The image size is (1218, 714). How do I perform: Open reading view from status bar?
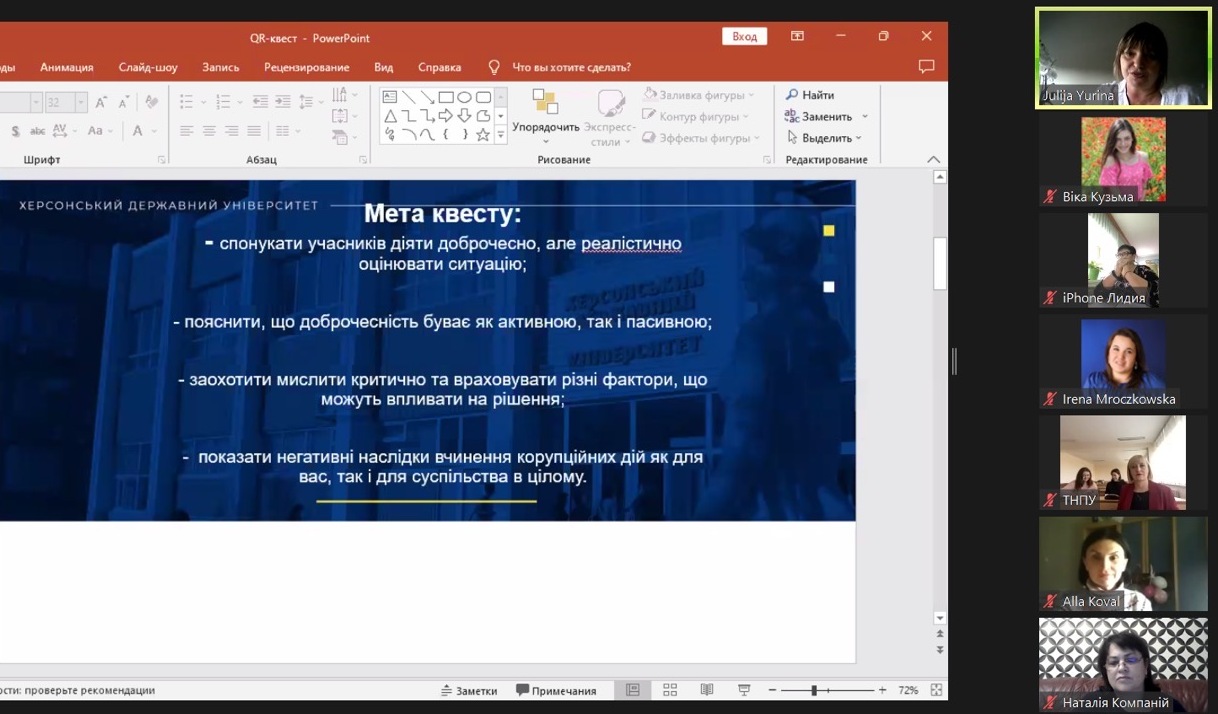coord(707,690)
